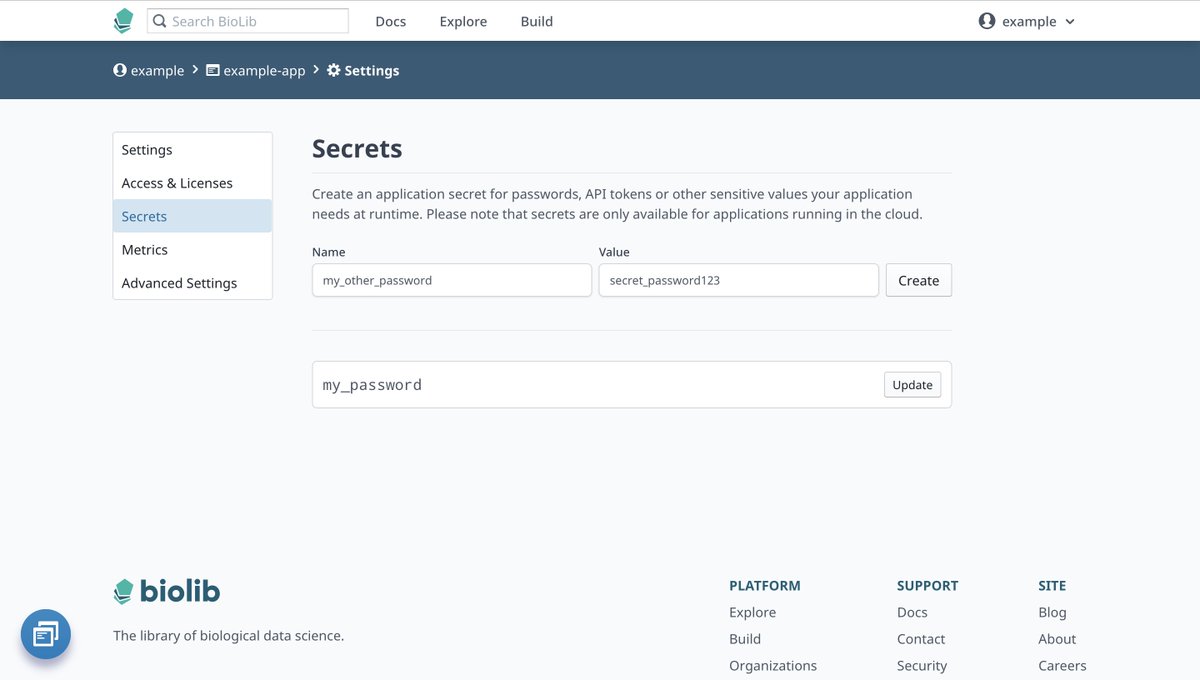Open Advanced Settings in sidebar
This screenshot has height=680, width=1200.
[x=192, y=283]
